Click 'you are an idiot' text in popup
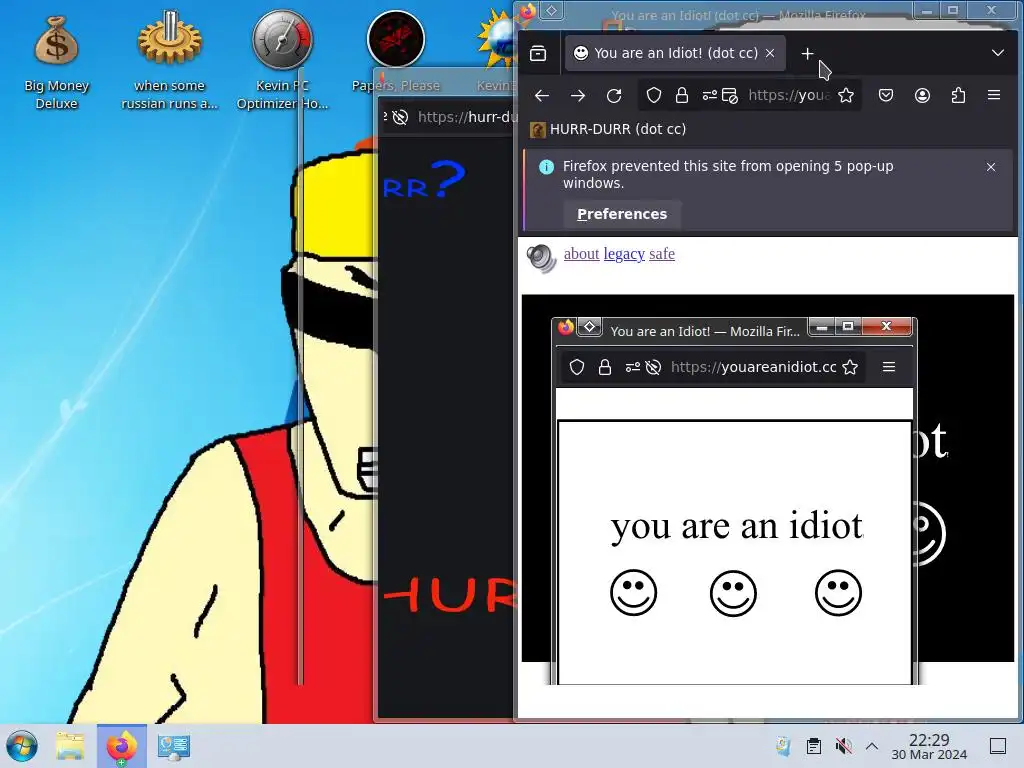 (737, 526)
